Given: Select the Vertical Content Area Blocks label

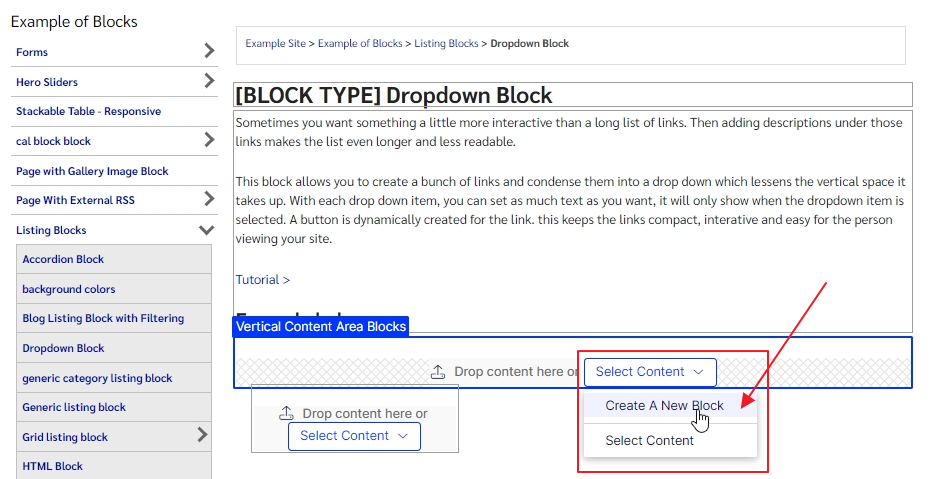Looking at the screenshot, I should click(321, 327).
